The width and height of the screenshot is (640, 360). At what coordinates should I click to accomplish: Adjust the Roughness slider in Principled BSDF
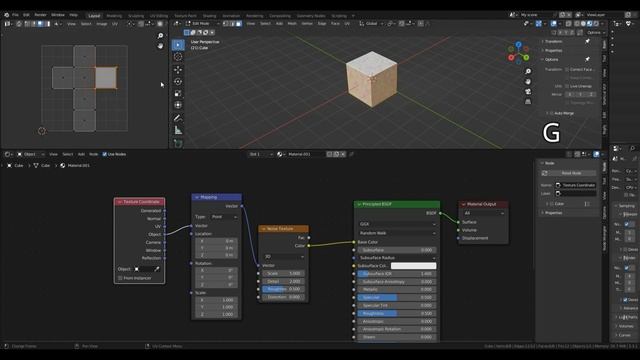coord(397,313)
